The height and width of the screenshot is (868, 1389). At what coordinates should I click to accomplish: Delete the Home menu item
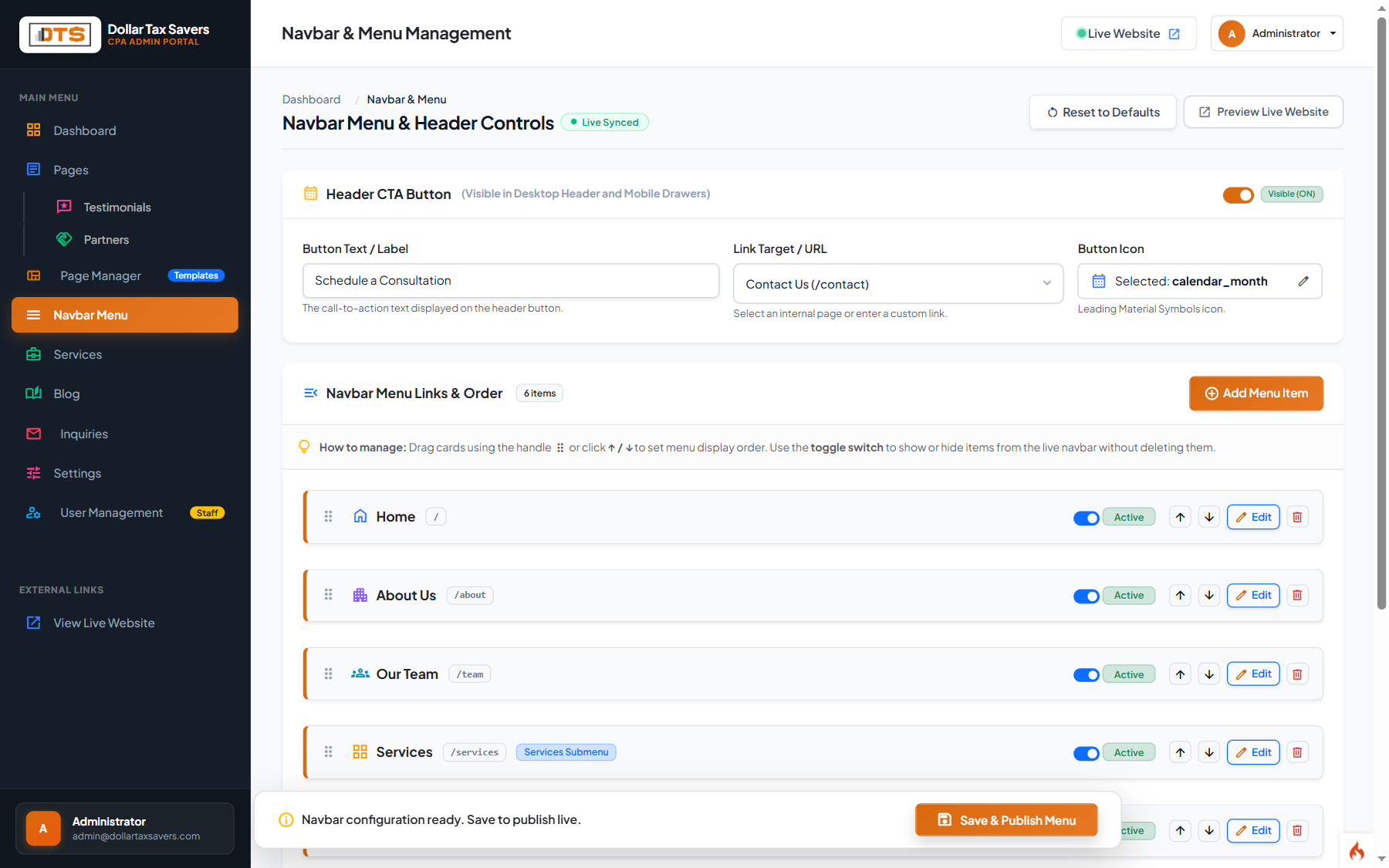pos(1297,517)
